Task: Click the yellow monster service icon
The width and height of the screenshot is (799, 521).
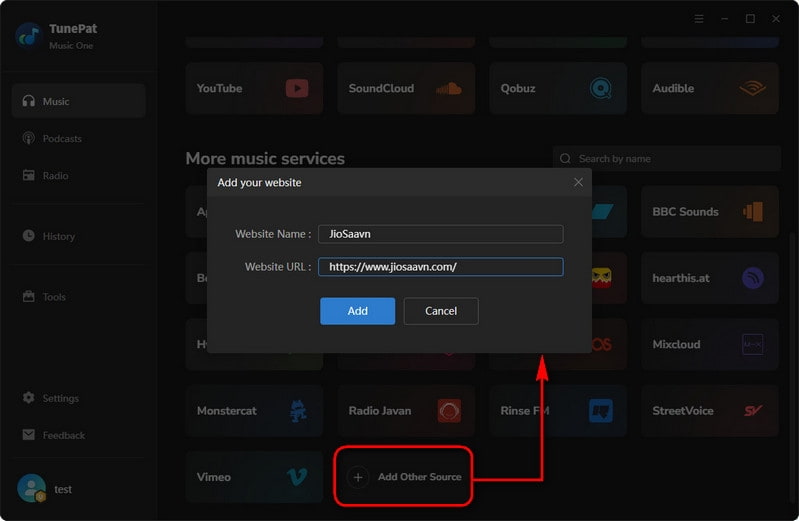Action: coord(602,278)
